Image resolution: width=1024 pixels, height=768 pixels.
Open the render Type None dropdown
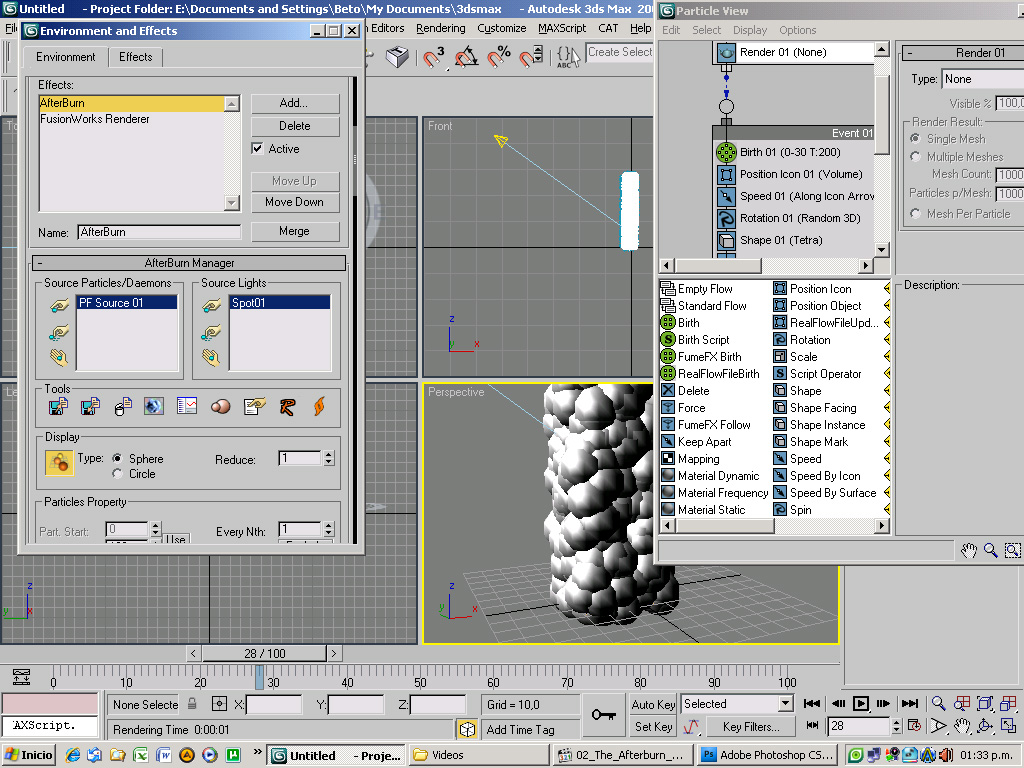tap(982, 79)
